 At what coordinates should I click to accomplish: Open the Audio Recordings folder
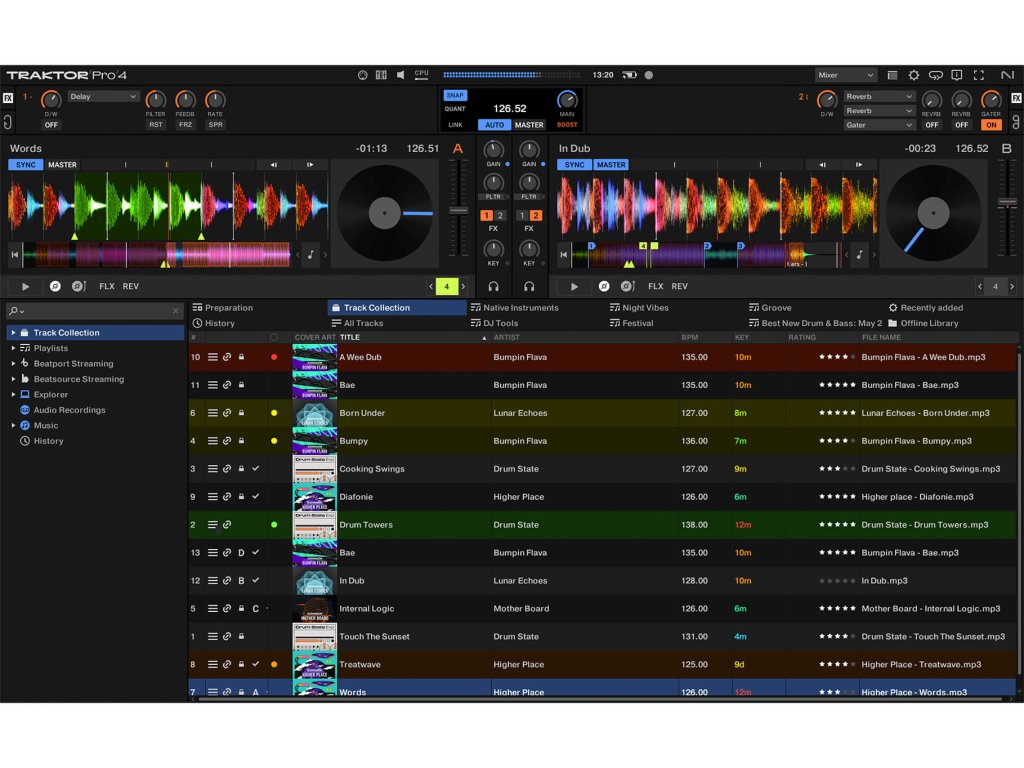69,410
